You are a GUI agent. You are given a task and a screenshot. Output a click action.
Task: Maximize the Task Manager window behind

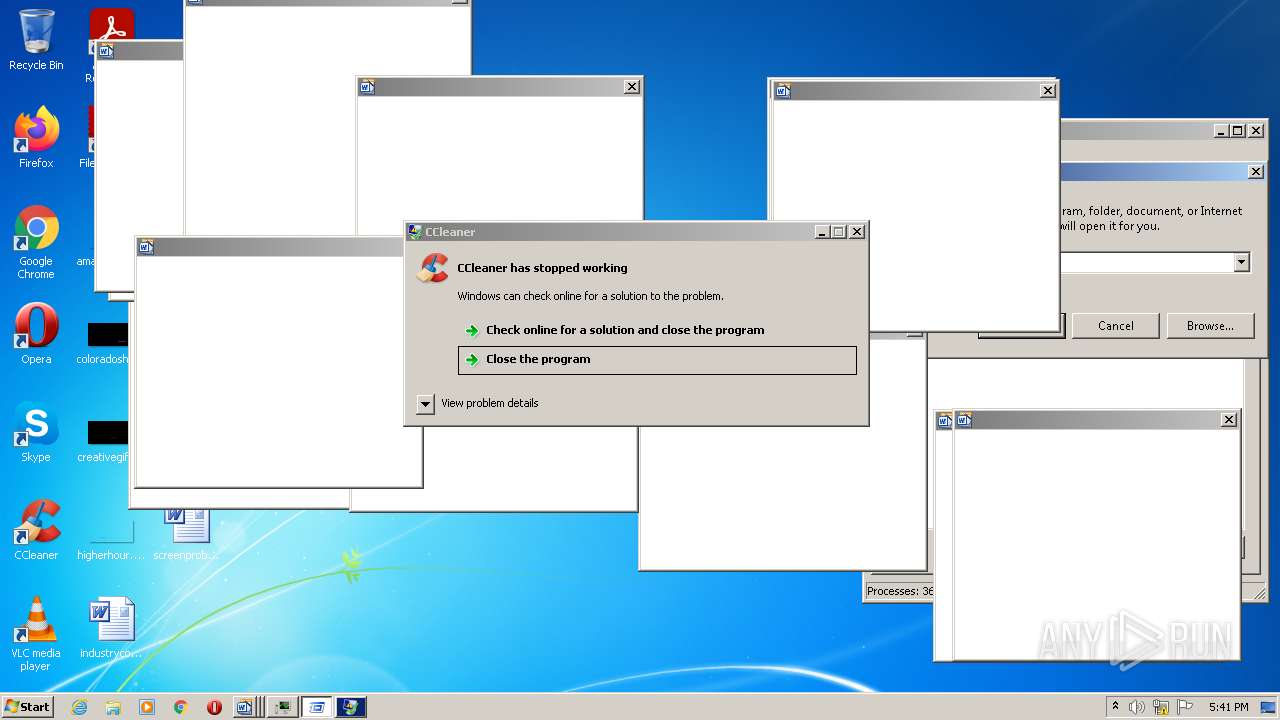[1238, 131]
